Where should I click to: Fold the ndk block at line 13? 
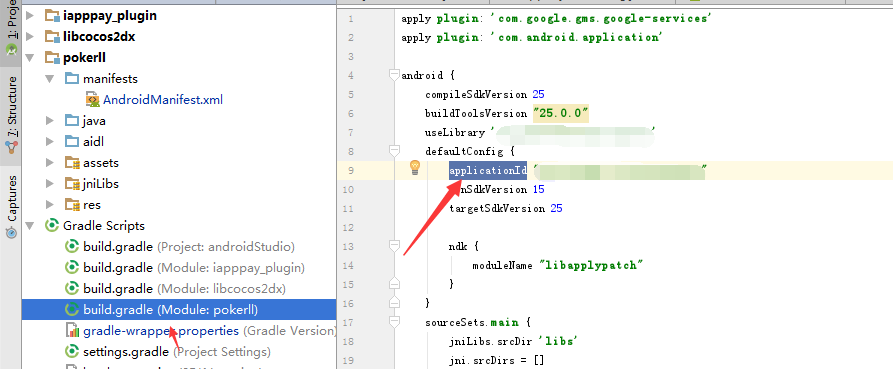click(x=394, y=245)
